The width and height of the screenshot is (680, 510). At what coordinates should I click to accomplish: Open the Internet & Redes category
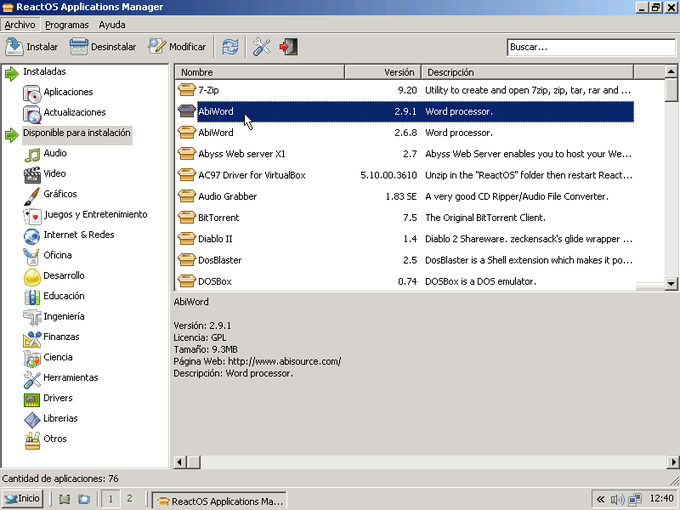79,235
